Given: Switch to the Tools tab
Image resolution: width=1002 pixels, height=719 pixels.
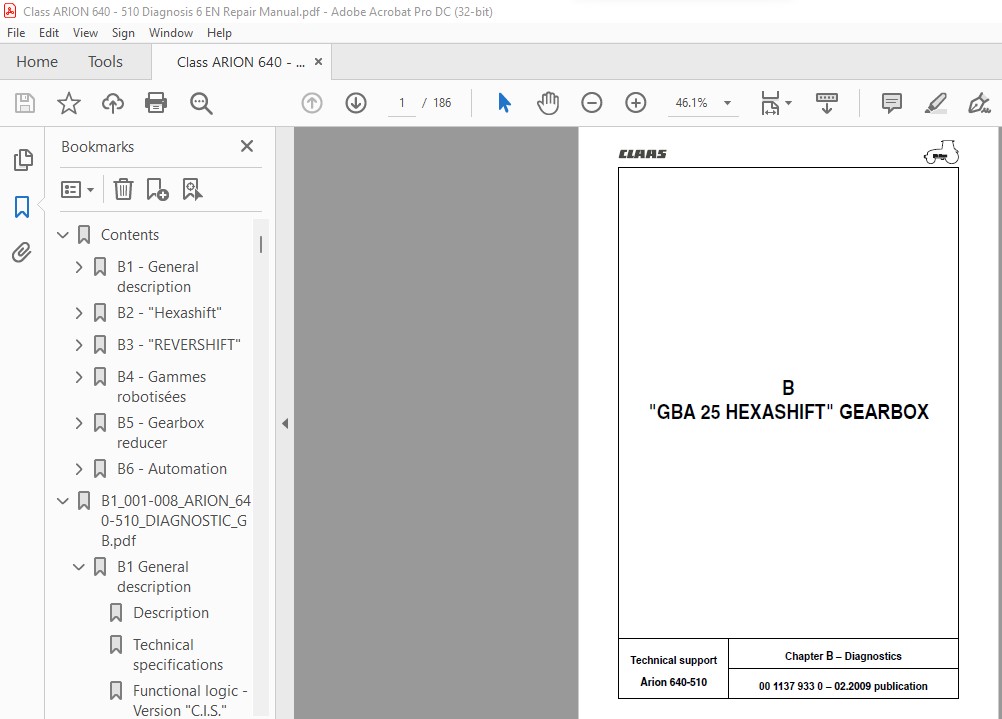Looking at the screenshot, I should coord(105,62).
